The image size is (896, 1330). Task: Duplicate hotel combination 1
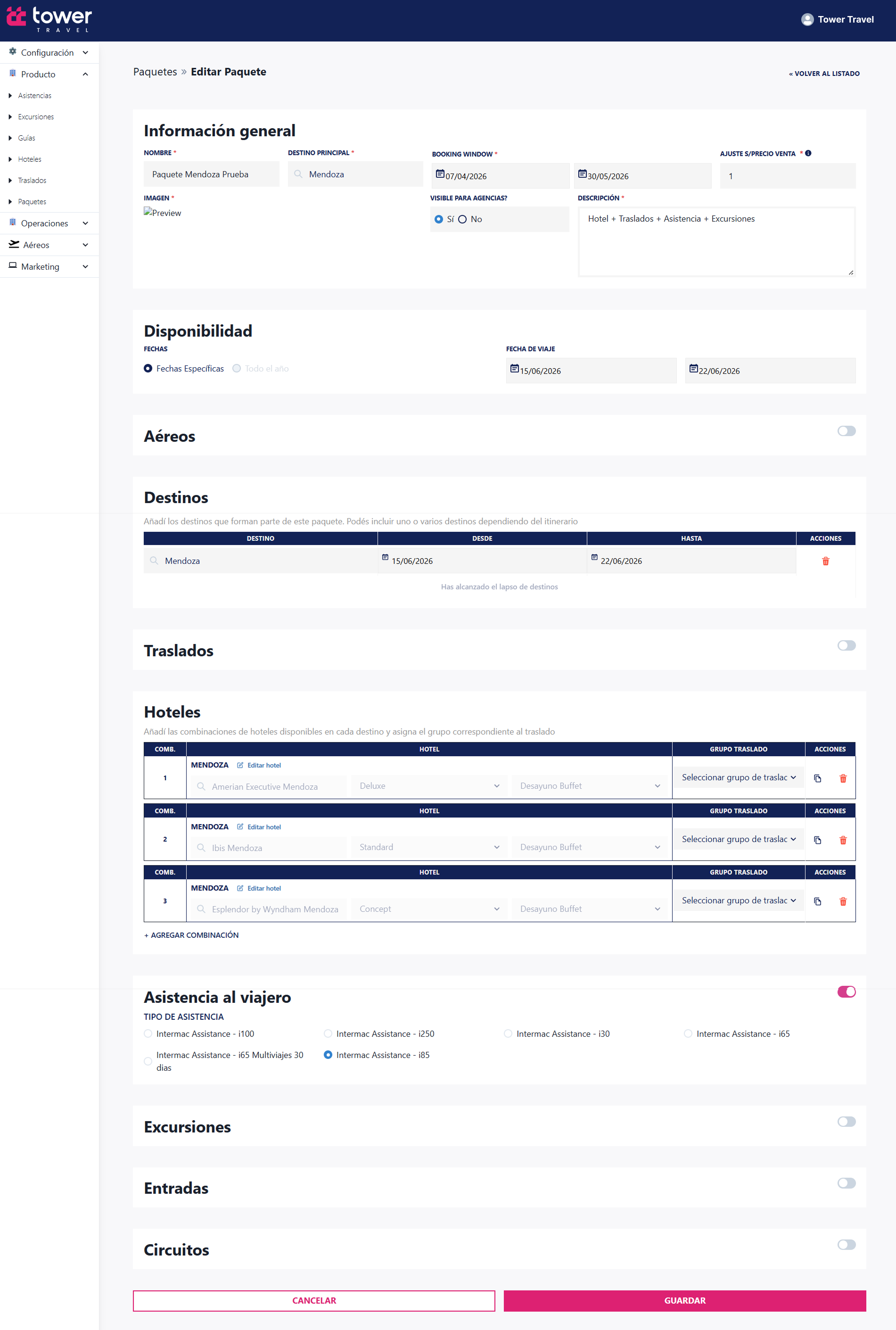pos(817,778)
